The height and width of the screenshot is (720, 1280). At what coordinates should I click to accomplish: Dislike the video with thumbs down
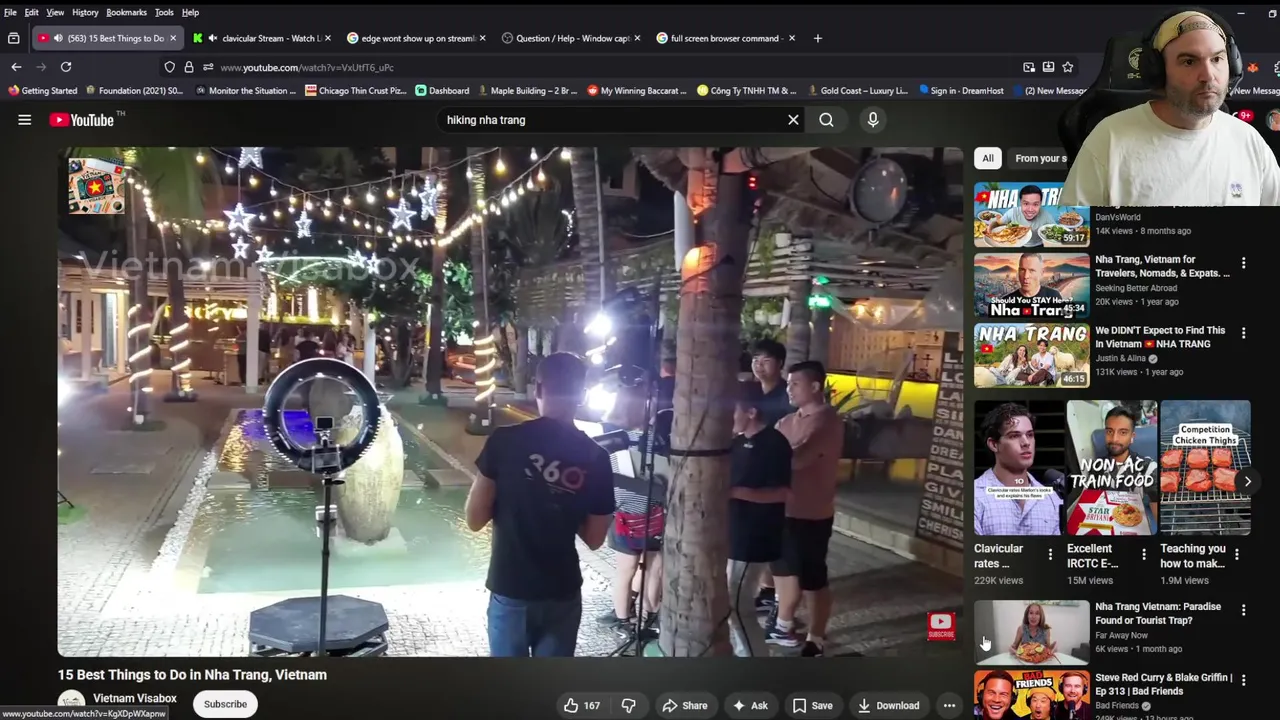(628, 705)
